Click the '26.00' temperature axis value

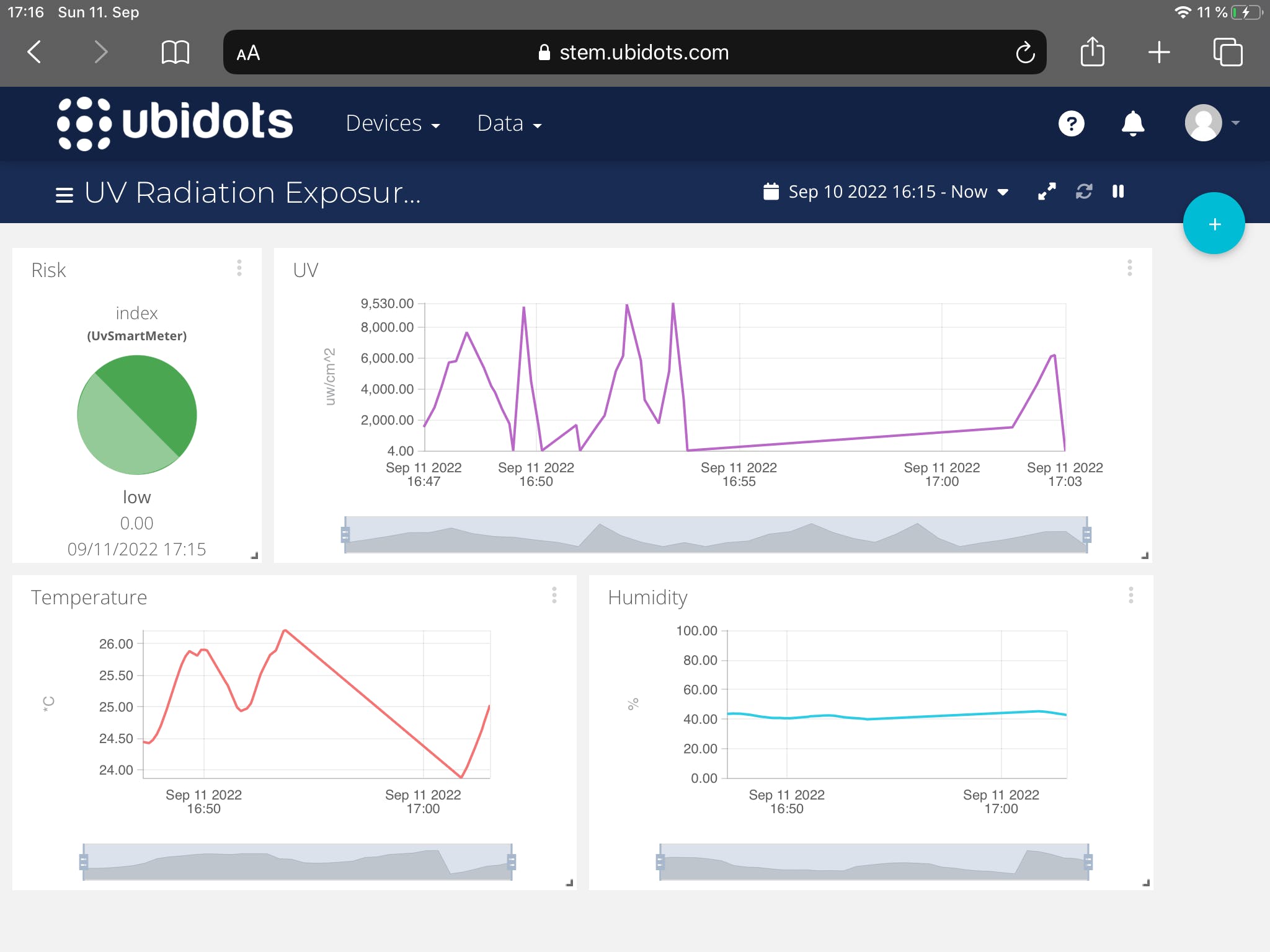coord(116,644)
